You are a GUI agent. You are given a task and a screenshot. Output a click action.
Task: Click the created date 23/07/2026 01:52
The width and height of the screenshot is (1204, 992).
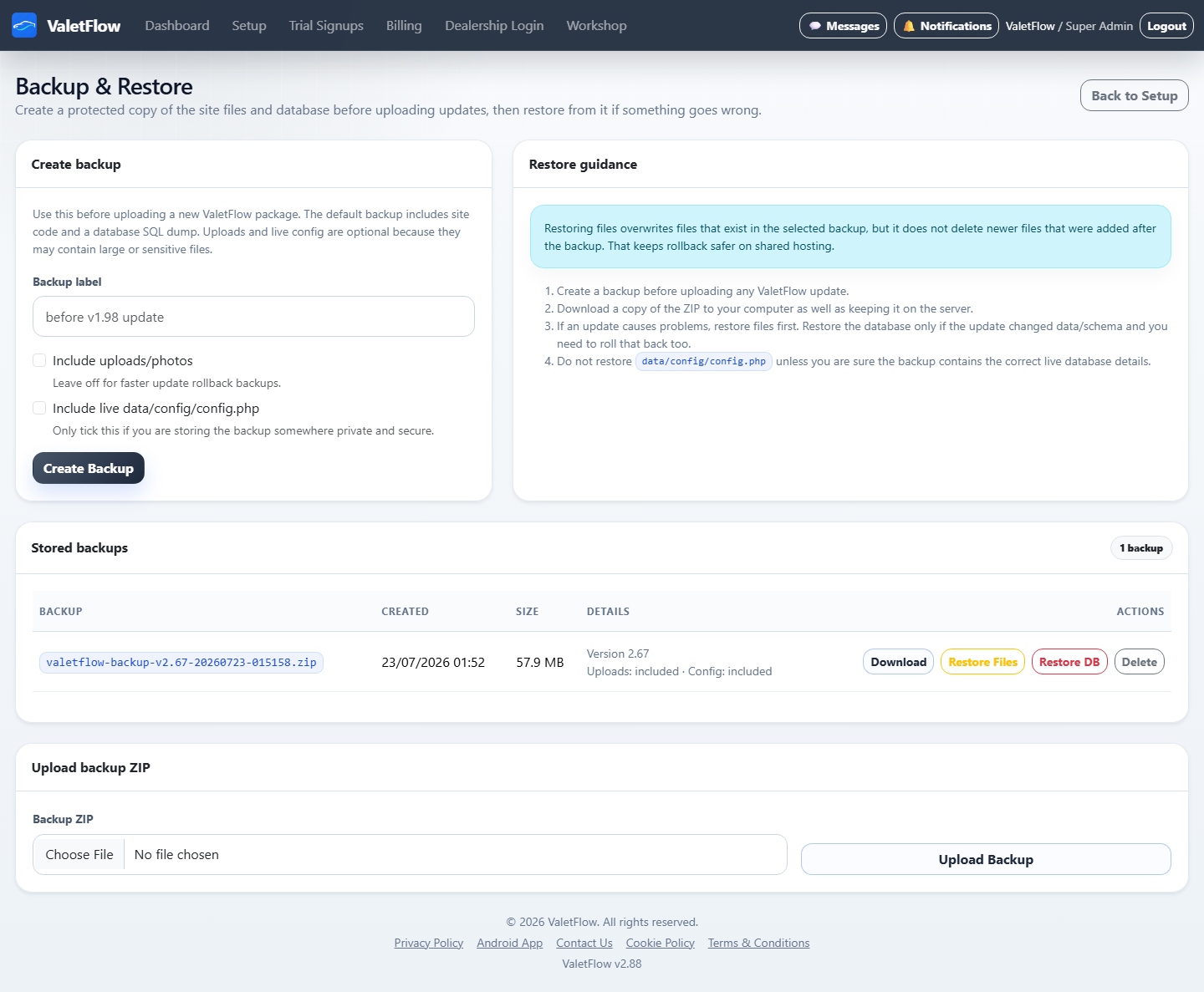coord(433,662)
